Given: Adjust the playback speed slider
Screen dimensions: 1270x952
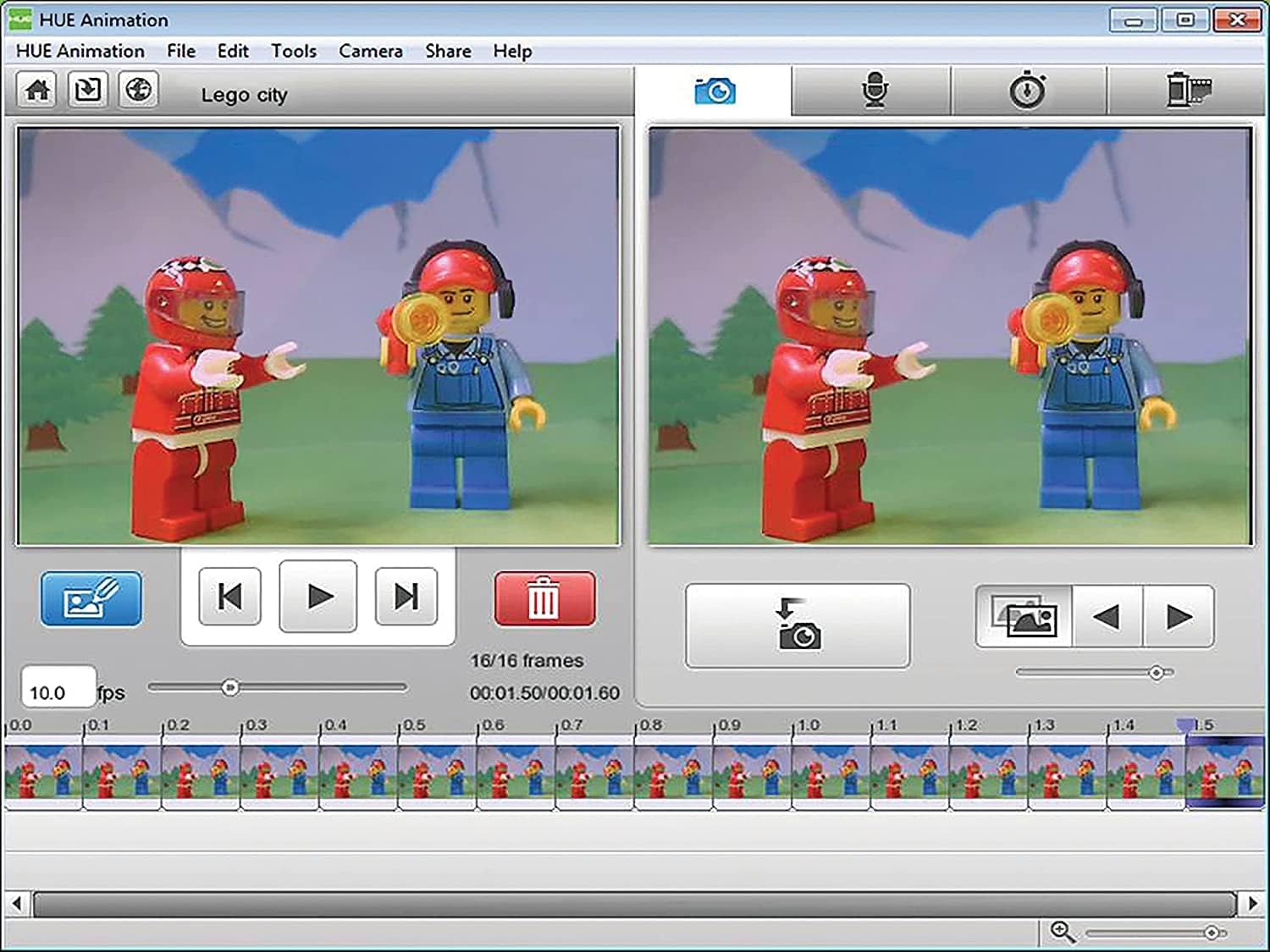Looking at the screenshot, I should 229,687.
